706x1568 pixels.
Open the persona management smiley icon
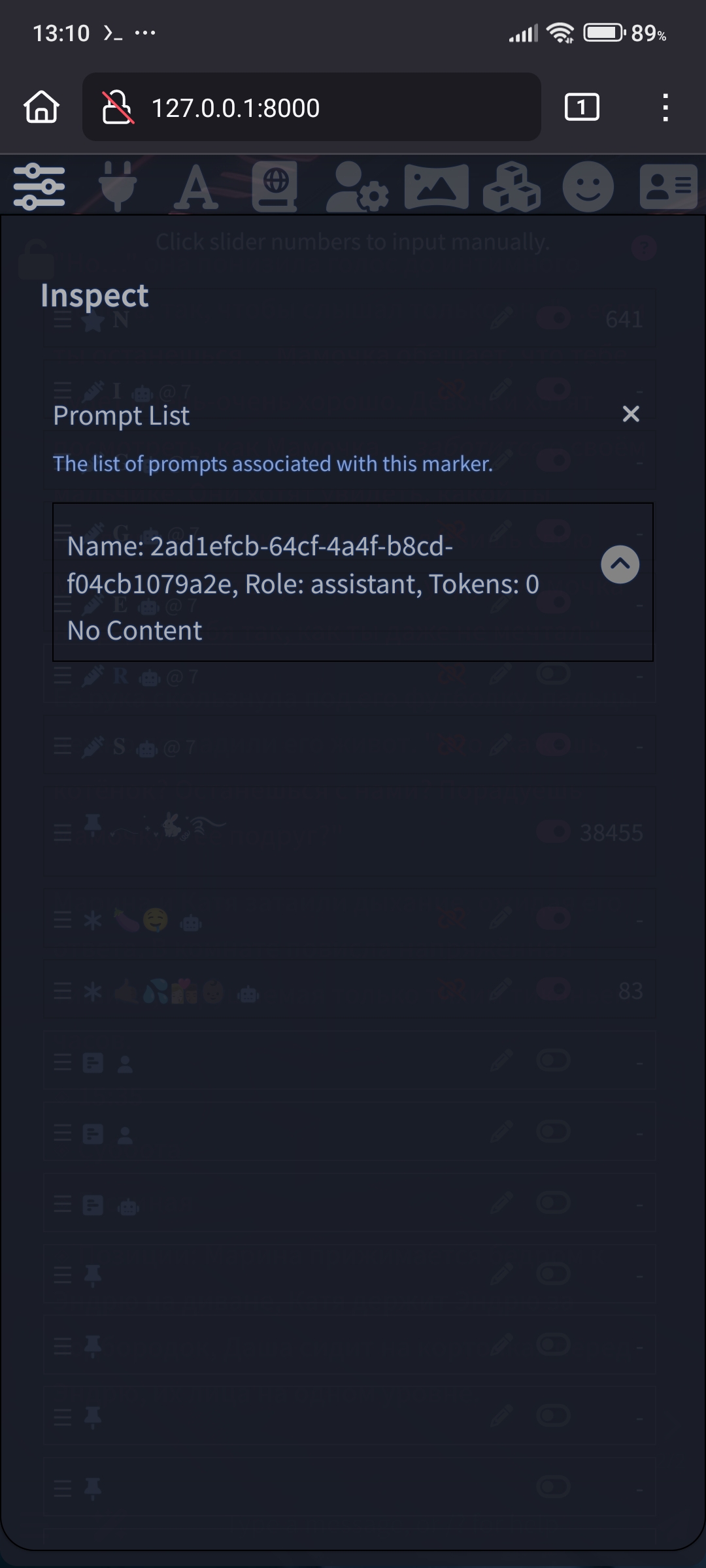coord(588,187)
